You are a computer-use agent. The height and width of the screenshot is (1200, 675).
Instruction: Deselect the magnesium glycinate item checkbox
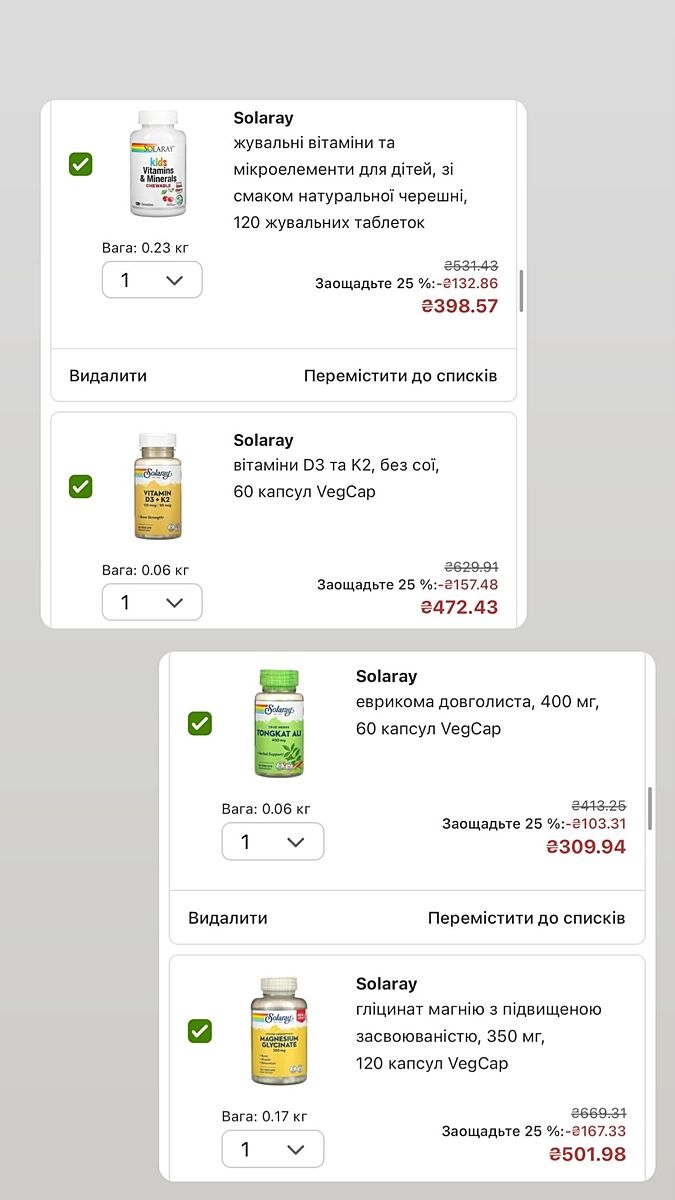tap(200, 1030)
